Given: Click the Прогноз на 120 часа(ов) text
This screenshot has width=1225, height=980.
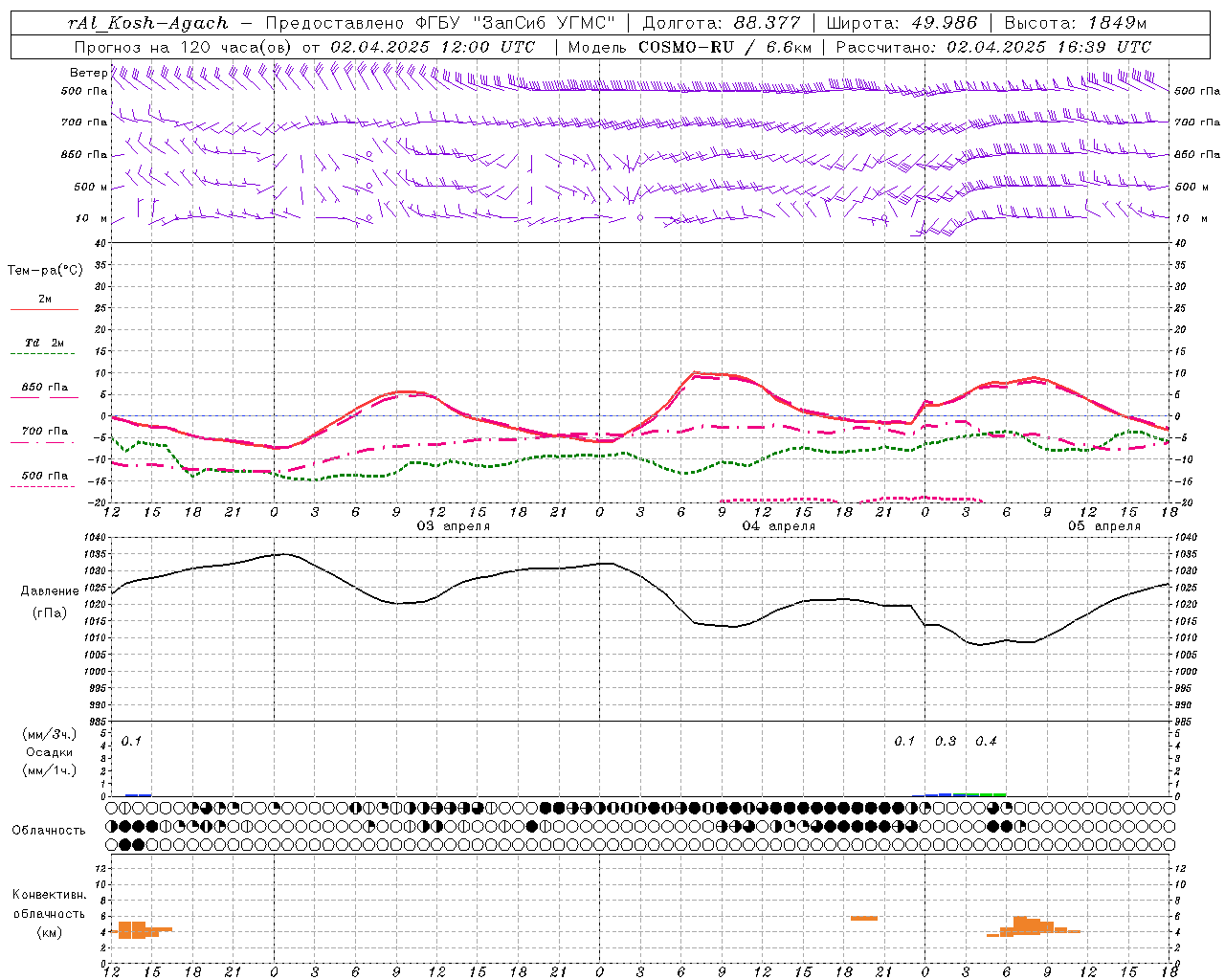Looking at the screenshot, I should [x=184, y=47].
